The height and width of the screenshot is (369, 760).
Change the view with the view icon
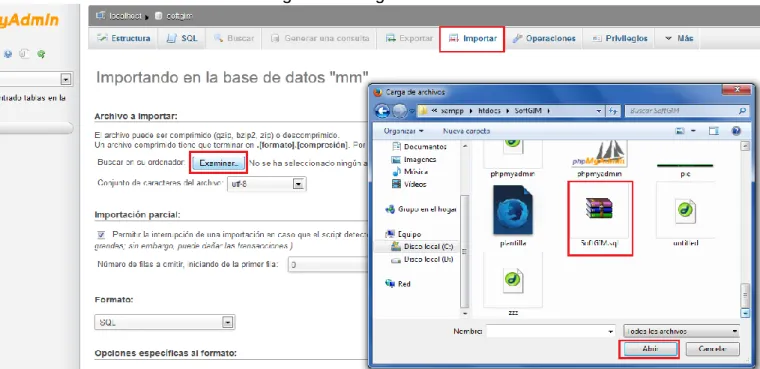tap(681, 131)
